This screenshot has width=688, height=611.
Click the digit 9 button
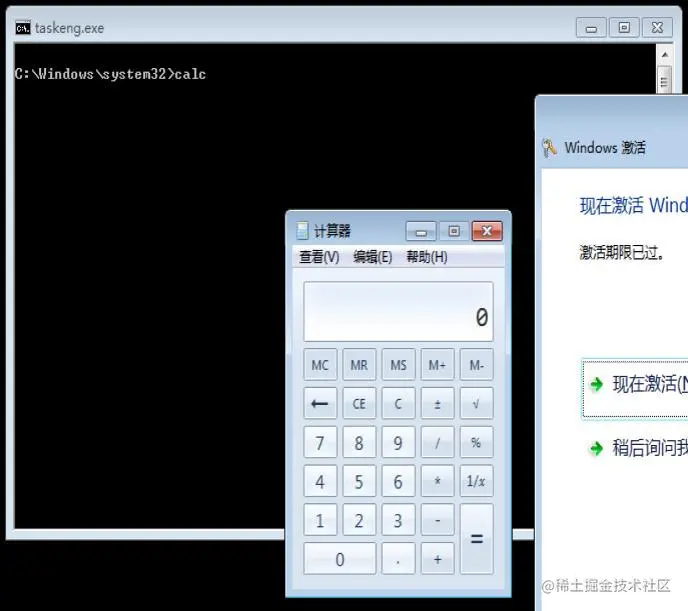(398, 442)
